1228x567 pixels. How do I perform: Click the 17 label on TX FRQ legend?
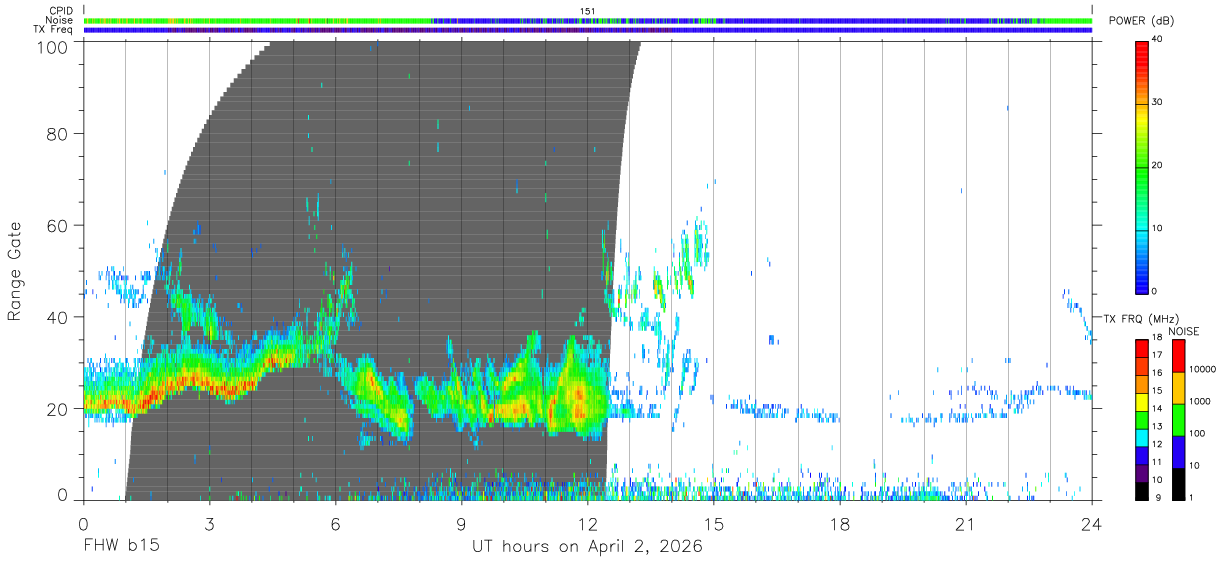pos(1158,355)
